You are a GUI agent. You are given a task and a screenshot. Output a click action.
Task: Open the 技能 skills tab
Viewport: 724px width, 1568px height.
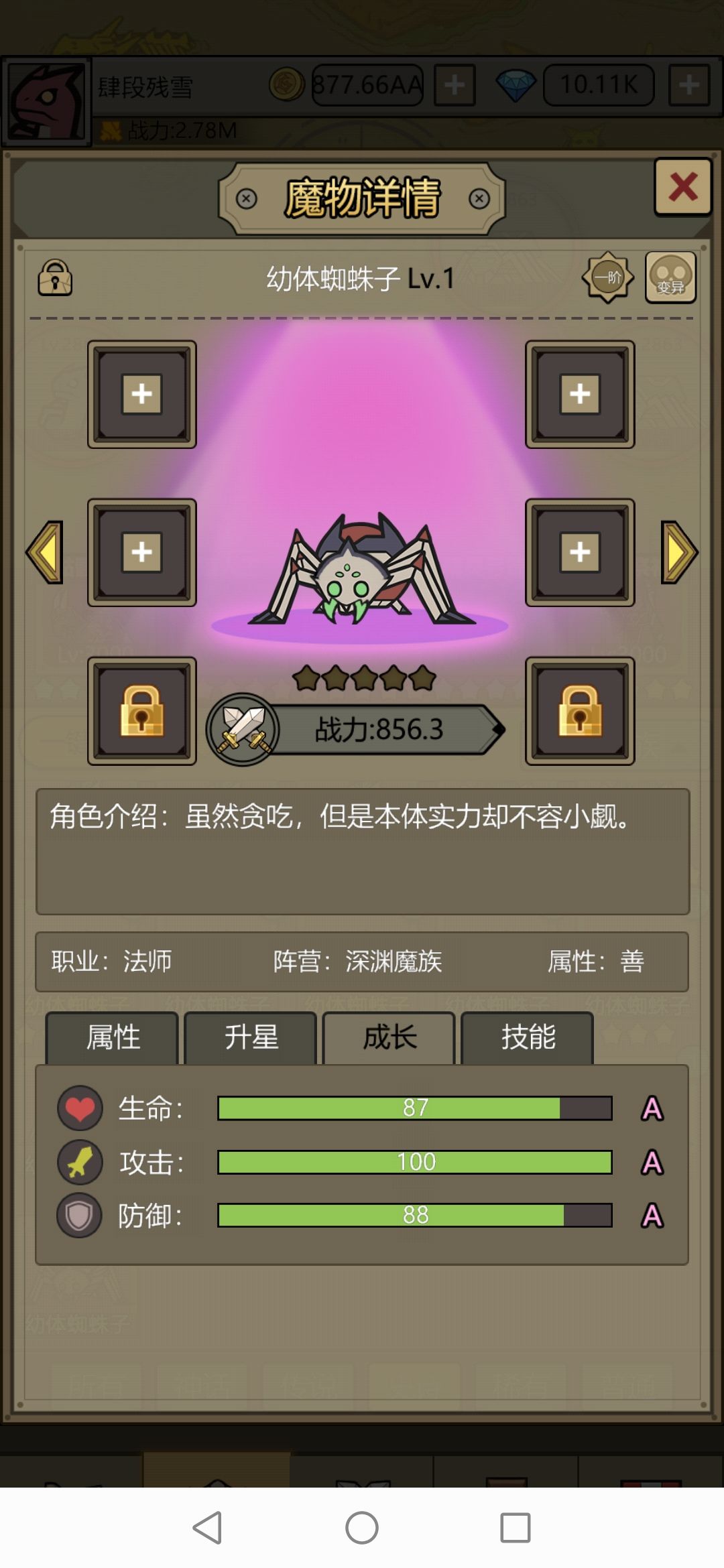tap(528, 1037)
